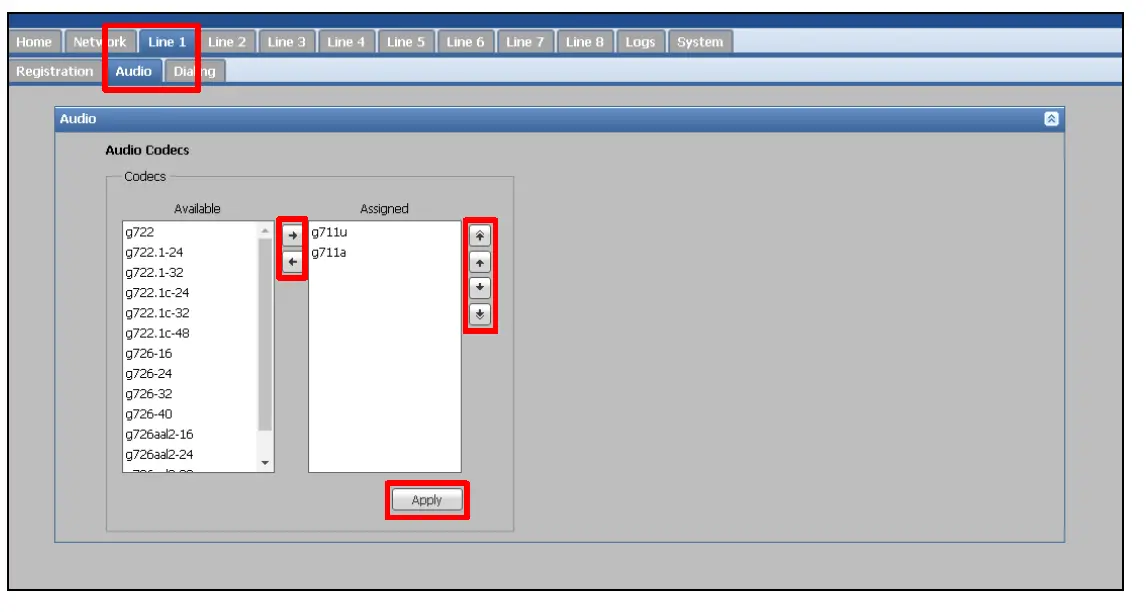
Task: Select the Line 7 tab
Action: [525, 42]
